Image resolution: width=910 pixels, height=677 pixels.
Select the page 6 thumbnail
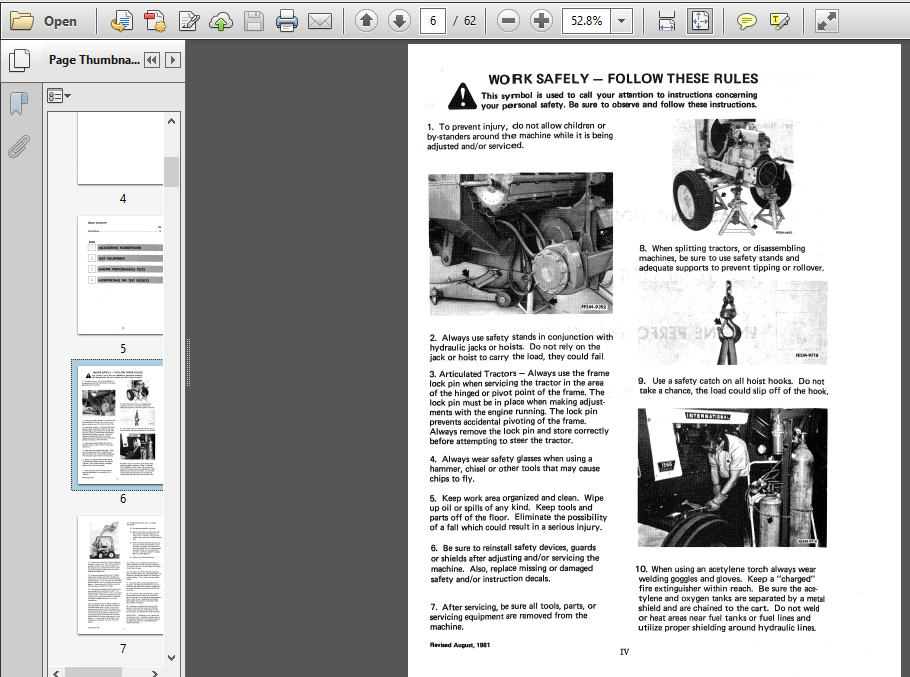click(x=121, y=426)
